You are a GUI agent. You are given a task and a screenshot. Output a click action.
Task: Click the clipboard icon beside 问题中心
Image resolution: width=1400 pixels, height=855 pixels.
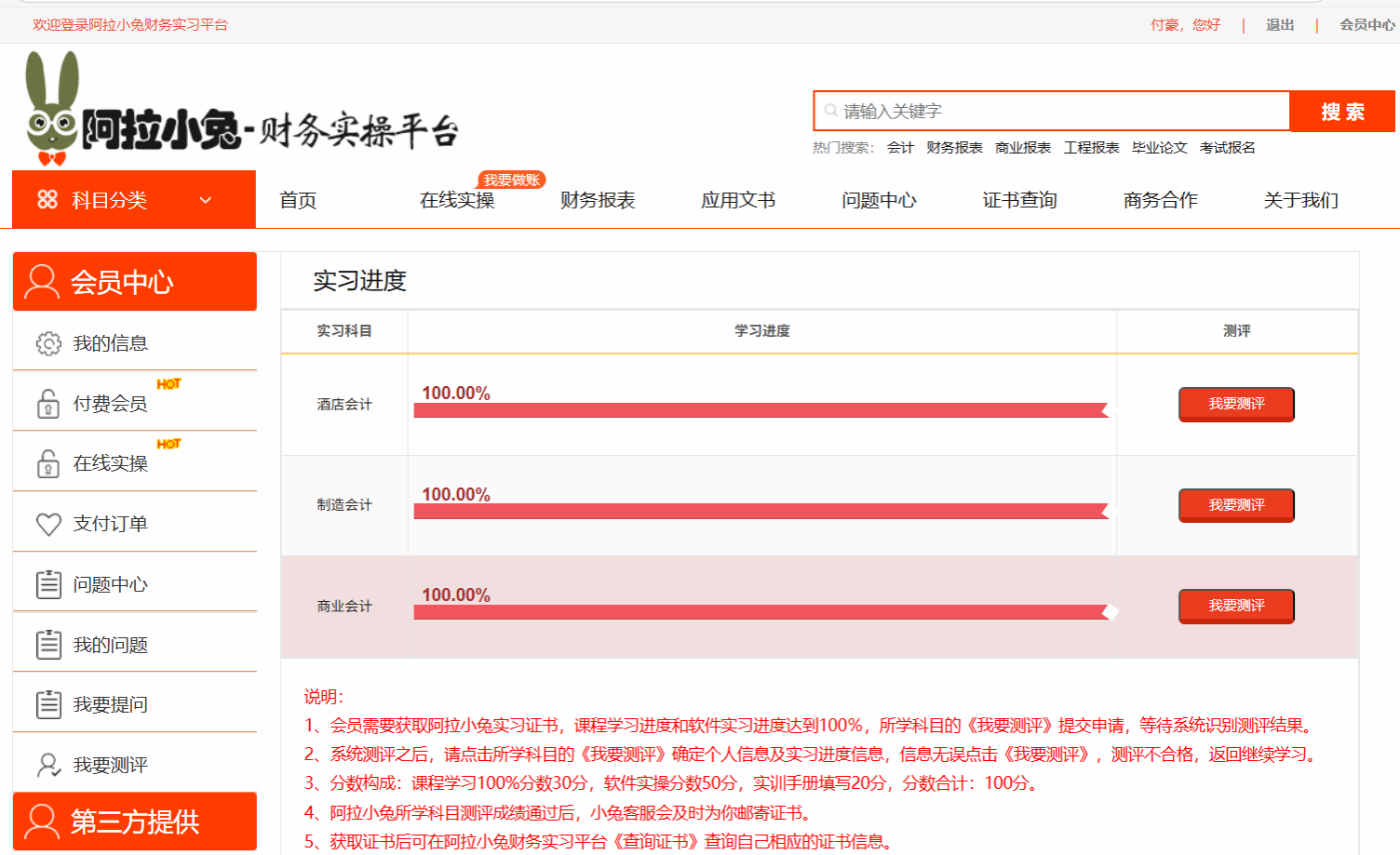pos(48,584)
